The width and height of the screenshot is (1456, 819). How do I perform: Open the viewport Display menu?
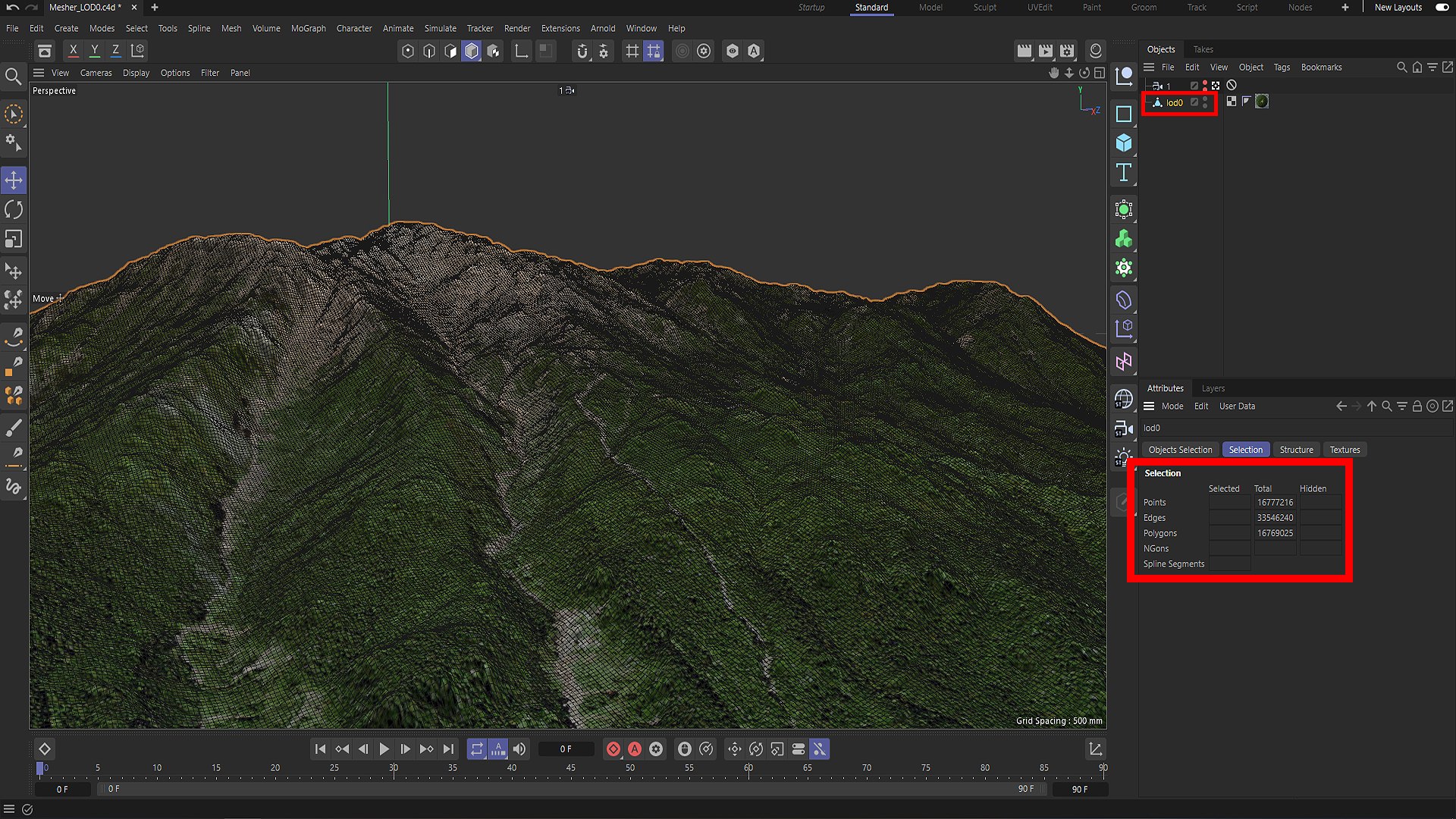[136, 73]
